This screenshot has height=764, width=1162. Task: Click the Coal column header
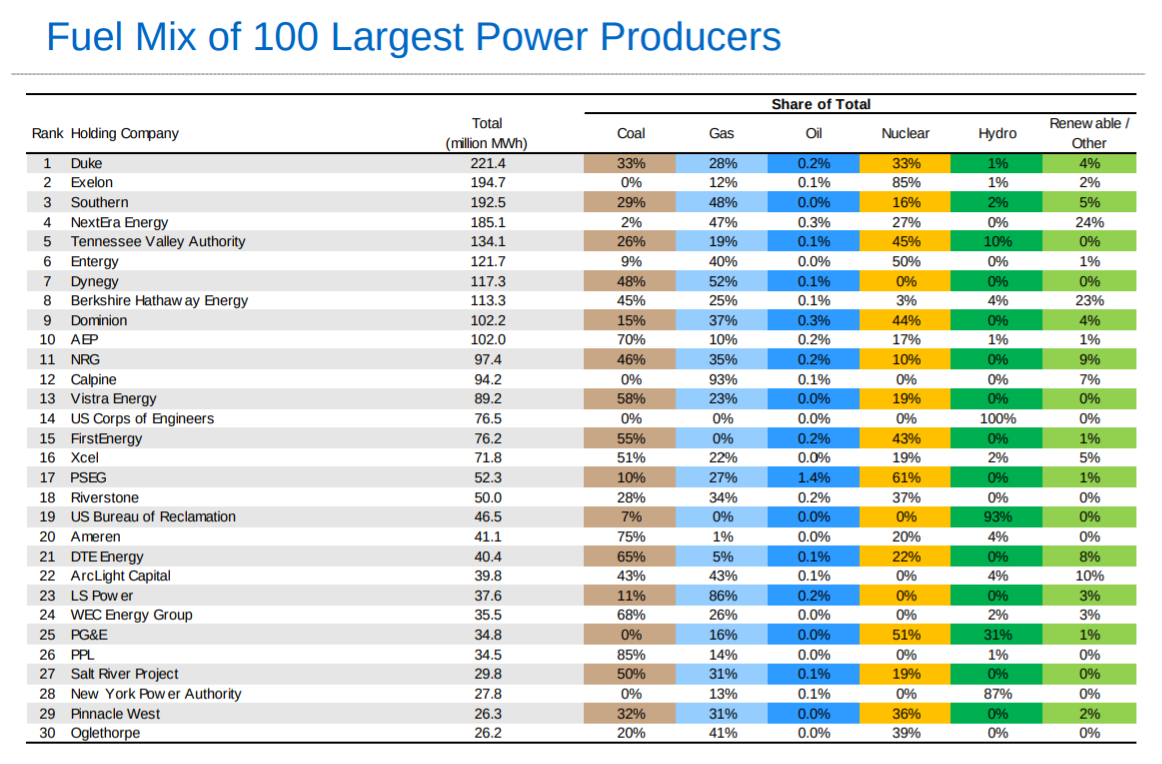(631, 133)
